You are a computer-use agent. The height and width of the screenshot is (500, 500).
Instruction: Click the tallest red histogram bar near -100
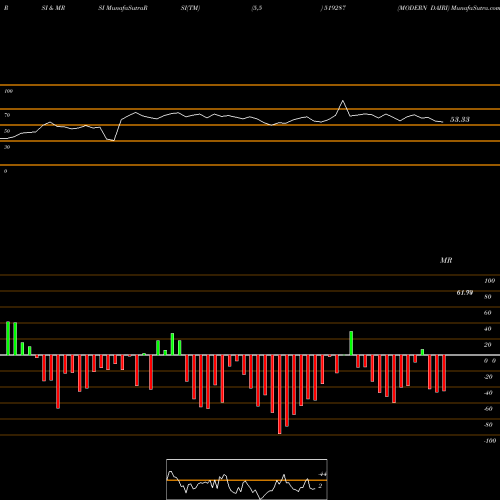coord(280,394)
